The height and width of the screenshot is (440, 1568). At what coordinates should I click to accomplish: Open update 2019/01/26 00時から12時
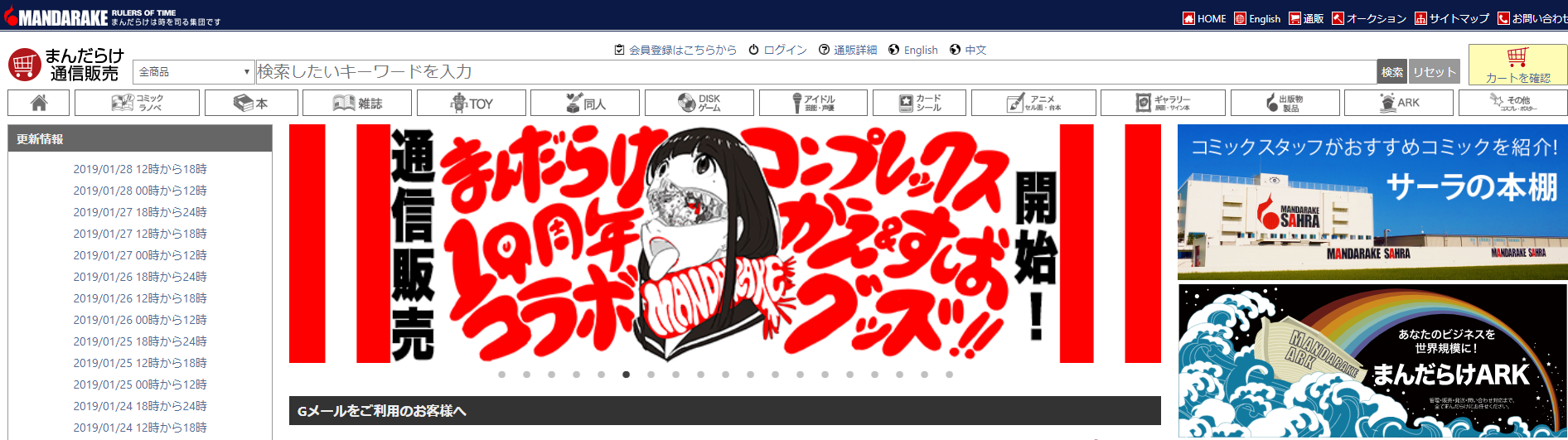[x=140, y=320]
